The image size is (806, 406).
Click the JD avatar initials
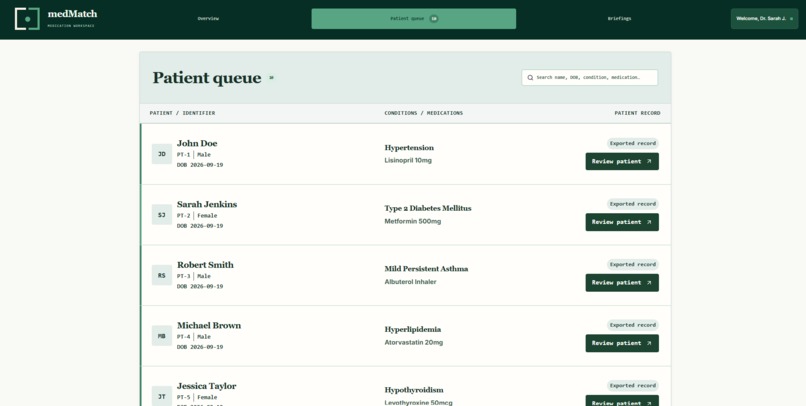(x=162, y=154)
